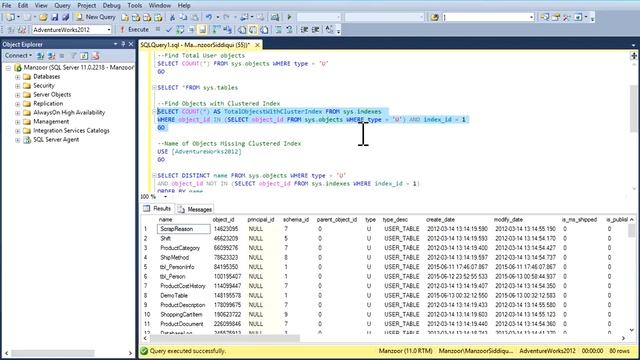Pin the Object Explorer panel
Screen dimensions: 640x360
tap(123, 44)
